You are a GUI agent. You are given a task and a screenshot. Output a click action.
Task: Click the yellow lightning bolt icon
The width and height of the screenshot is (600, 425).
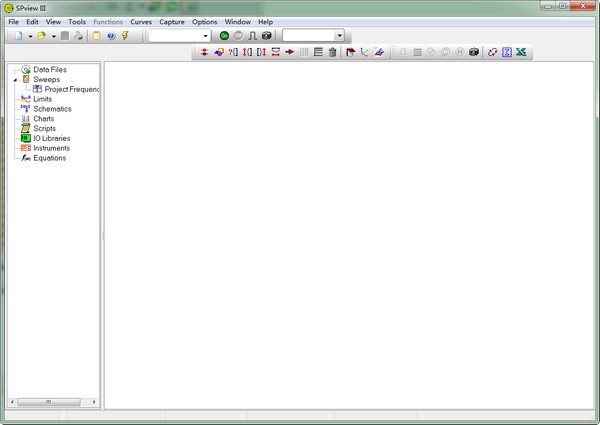click(x=125, y=36)
